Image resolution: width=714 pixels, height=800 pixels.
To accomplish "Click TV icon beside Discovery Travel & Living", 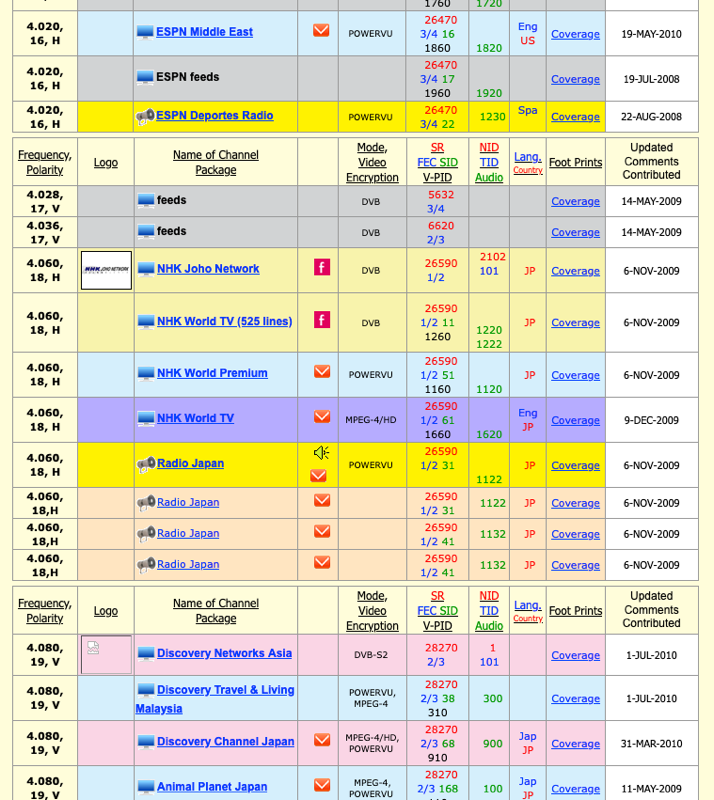I will point(146,690).
